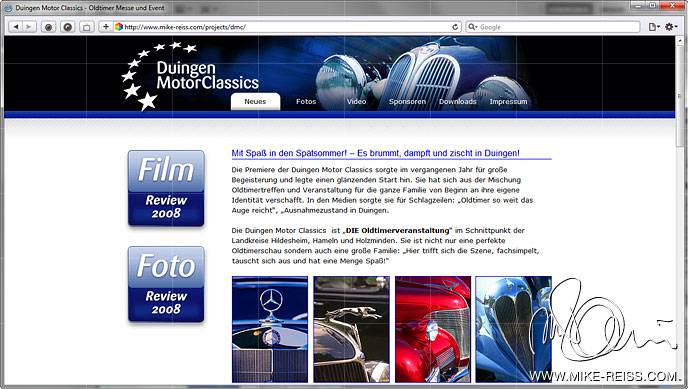The width and height of the screenshot is (688, 389).
Task: Open the Fotos navigation tab
Action: (306, 101)
